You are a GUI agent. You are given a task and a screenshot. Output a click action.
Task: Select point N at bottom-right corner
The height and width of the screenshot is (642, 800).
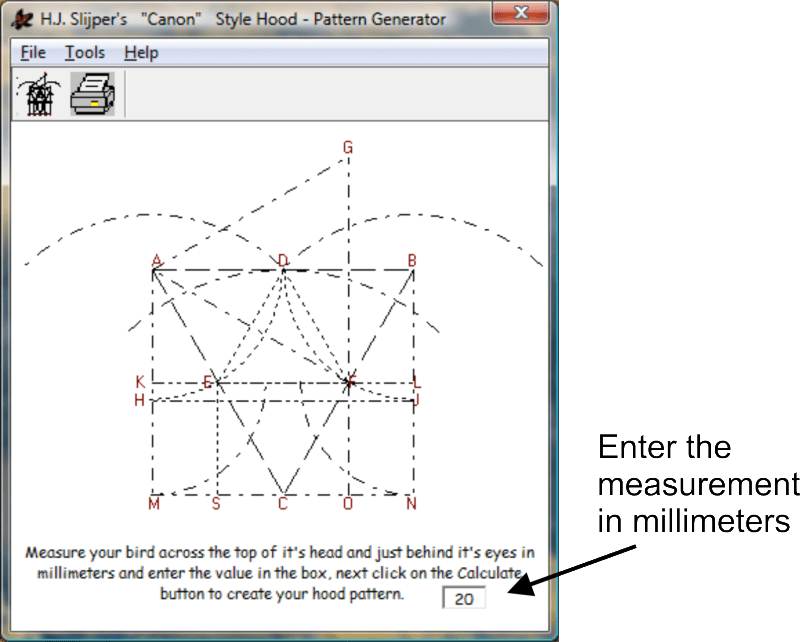pyautogui.click(x=411, y=503)
